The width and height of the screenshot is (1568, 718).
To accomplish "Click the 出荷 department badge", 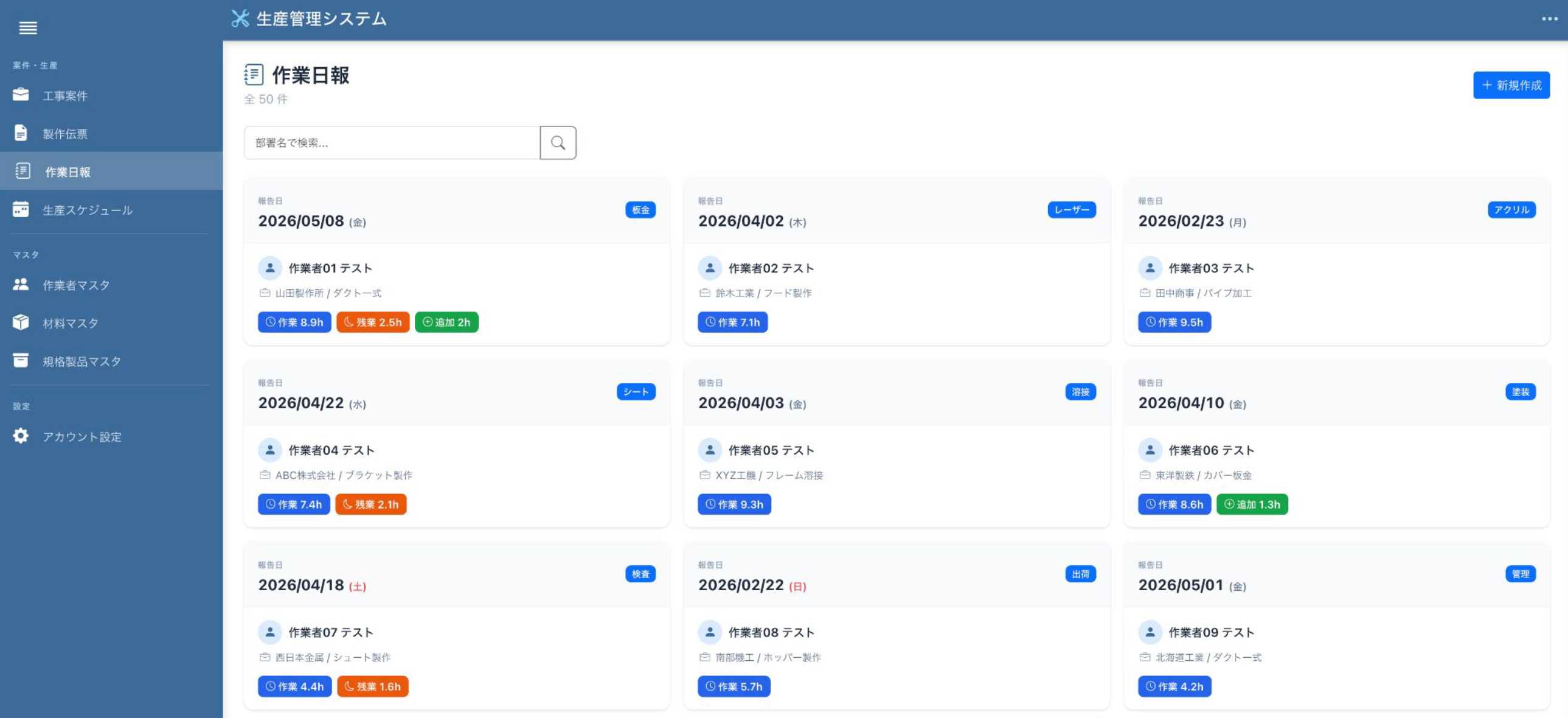I will pyautogui.click(x=1080, y=574).
